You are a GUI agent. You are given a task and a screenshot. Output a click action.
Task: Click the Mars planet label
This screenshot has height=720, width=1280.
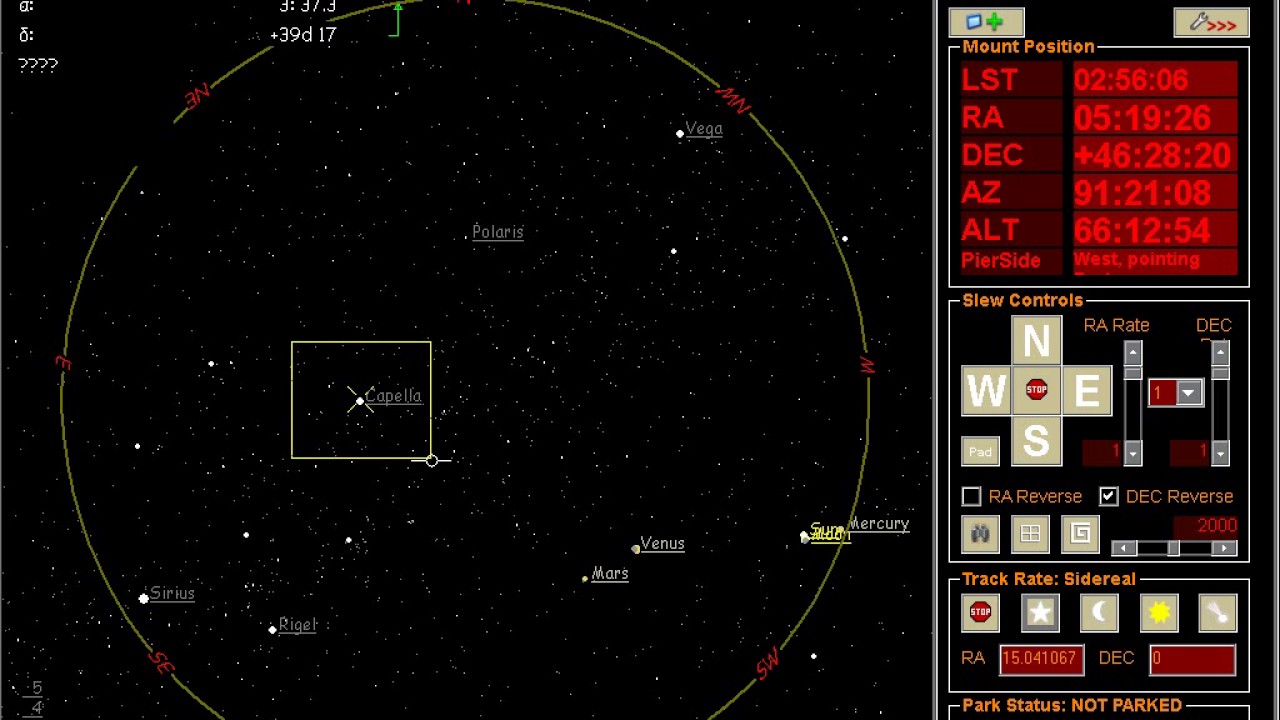coord(609,574)
